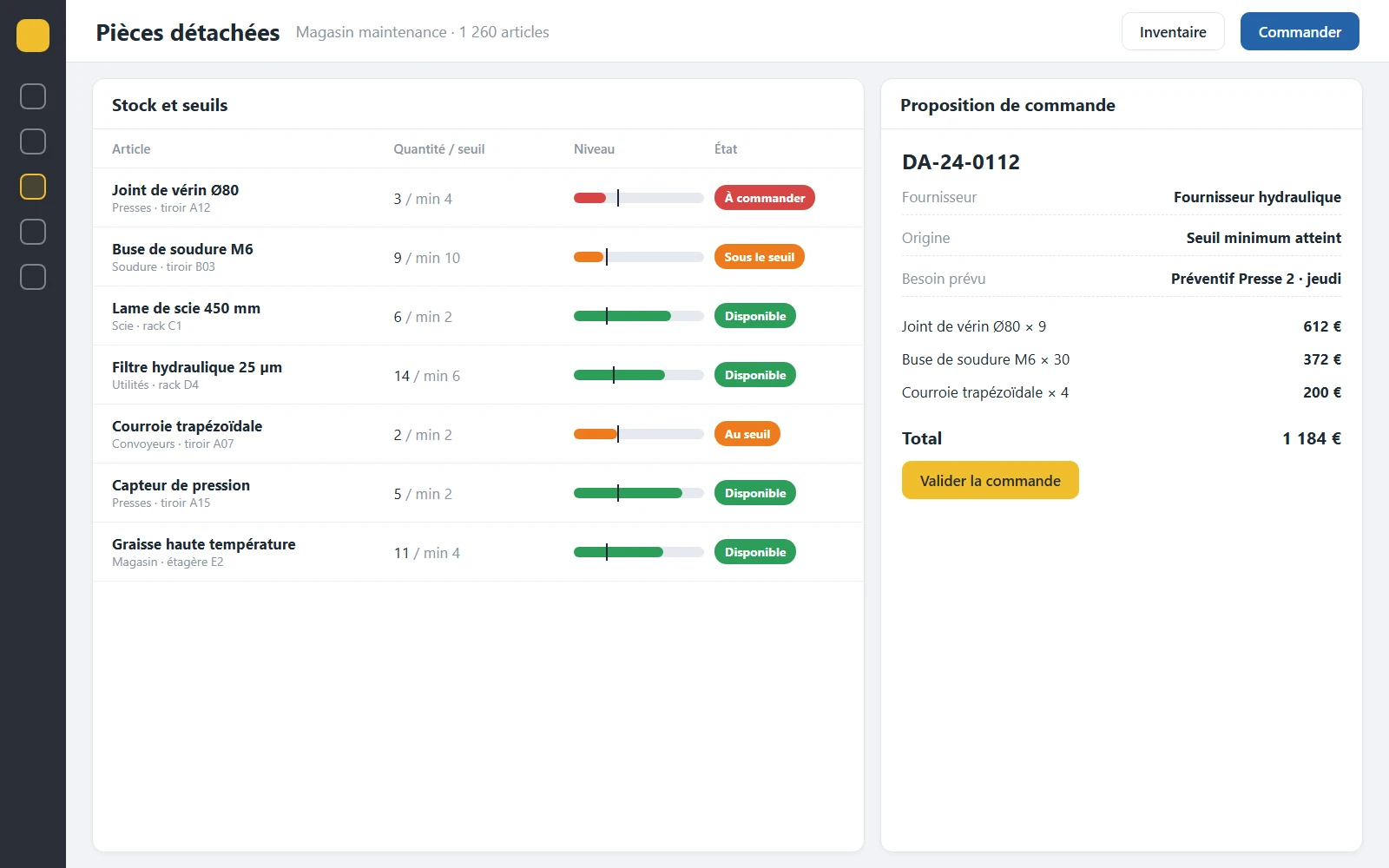Click the price 612 €
The height and width of the screenshot is (868, 1389).
tap(1322, 326)
